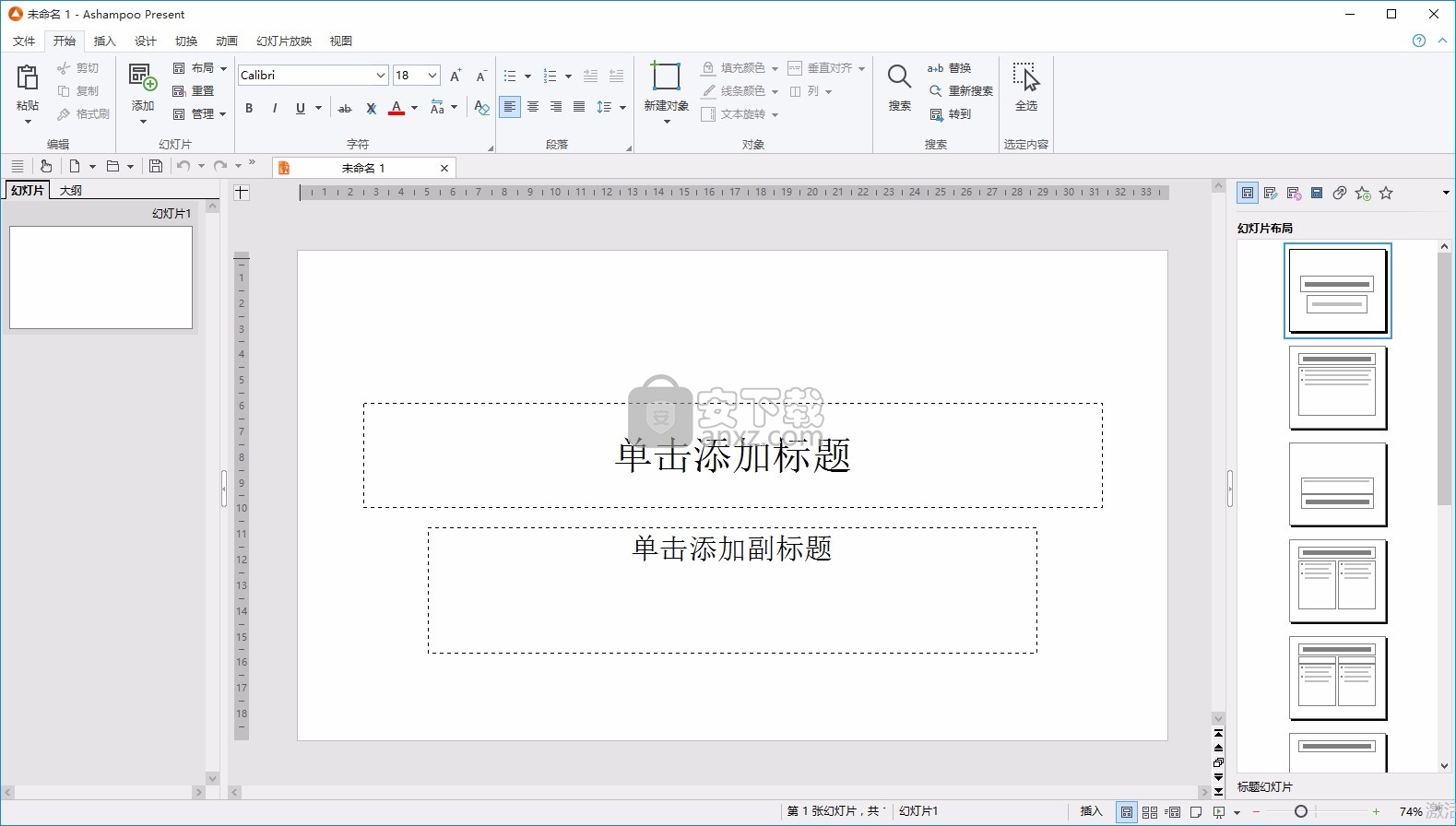Click the 重新搜索 search-again button
Screen dimensions: 1456x826
pyautogui.click(x=961, y=91)
